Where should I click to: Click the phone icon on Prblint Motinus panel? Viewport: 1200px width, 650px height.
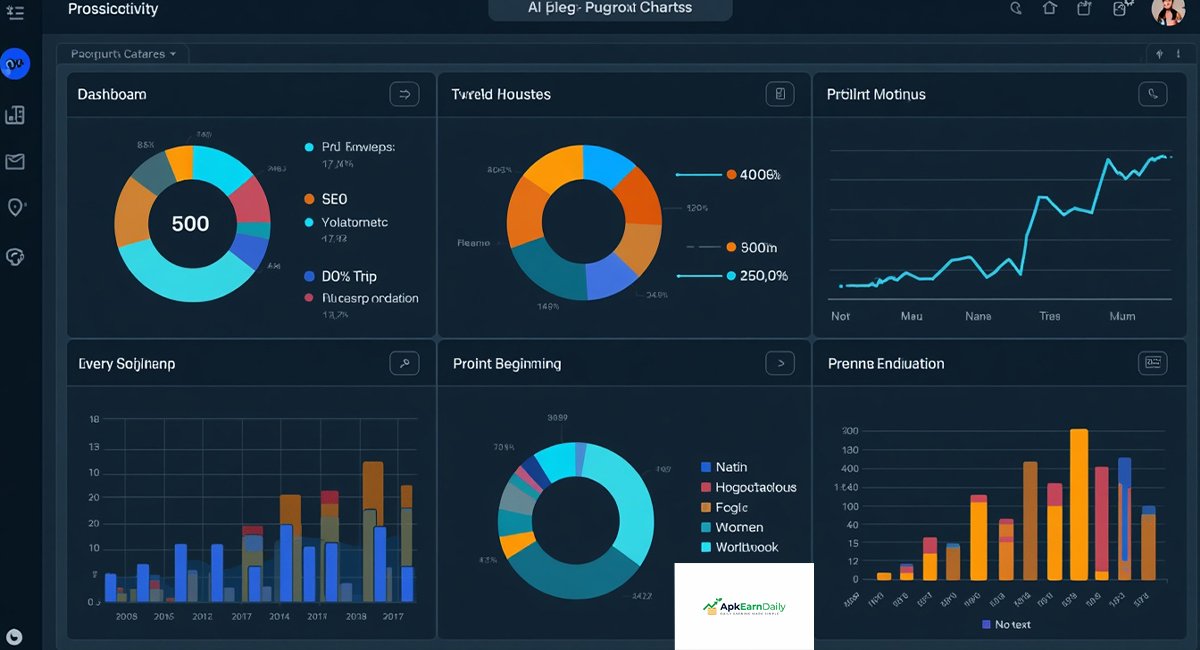point(1153,94)
